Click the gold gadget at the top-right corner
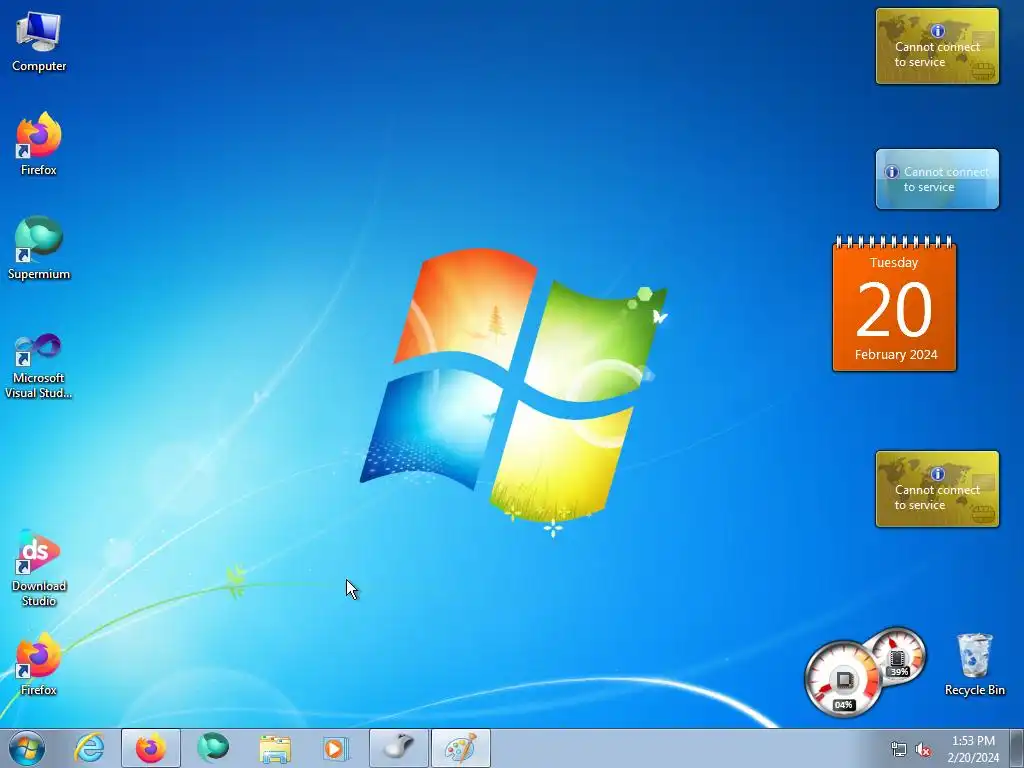Image resolution: width=1024 pixels, height=768 pixels. coord(937,46)
